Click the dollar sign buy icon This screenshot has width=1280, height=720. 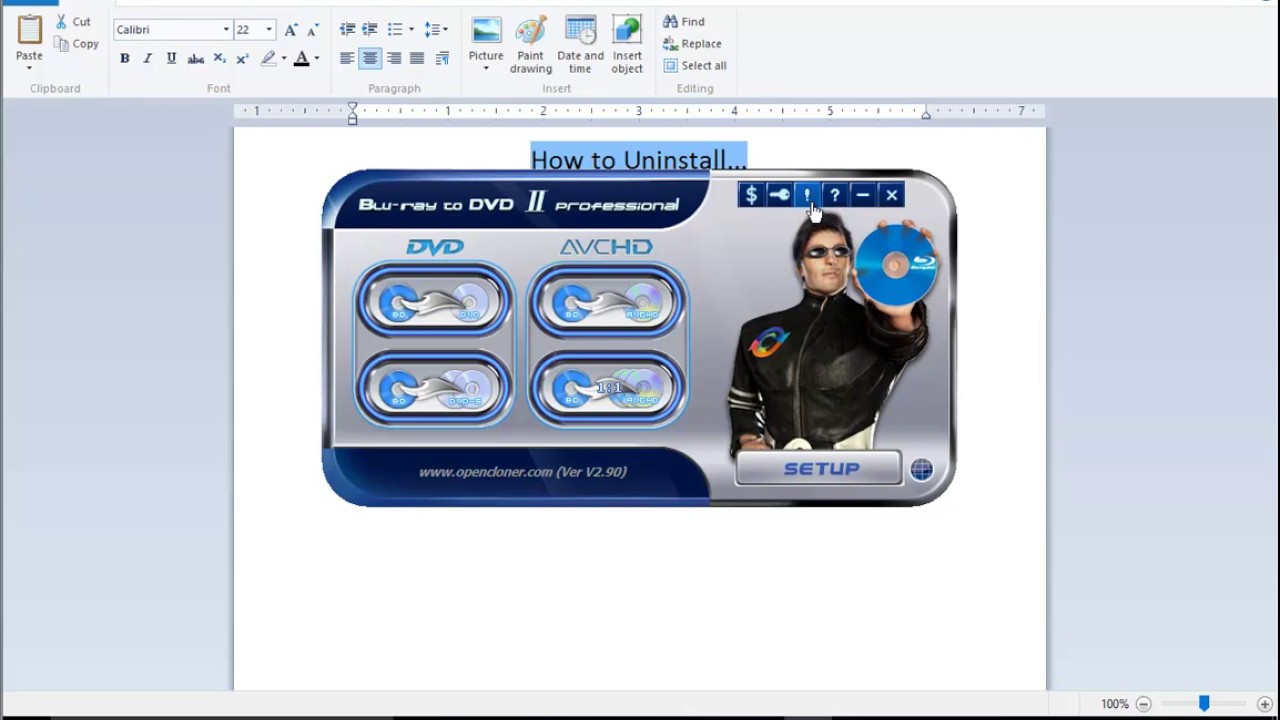(751, 195)
